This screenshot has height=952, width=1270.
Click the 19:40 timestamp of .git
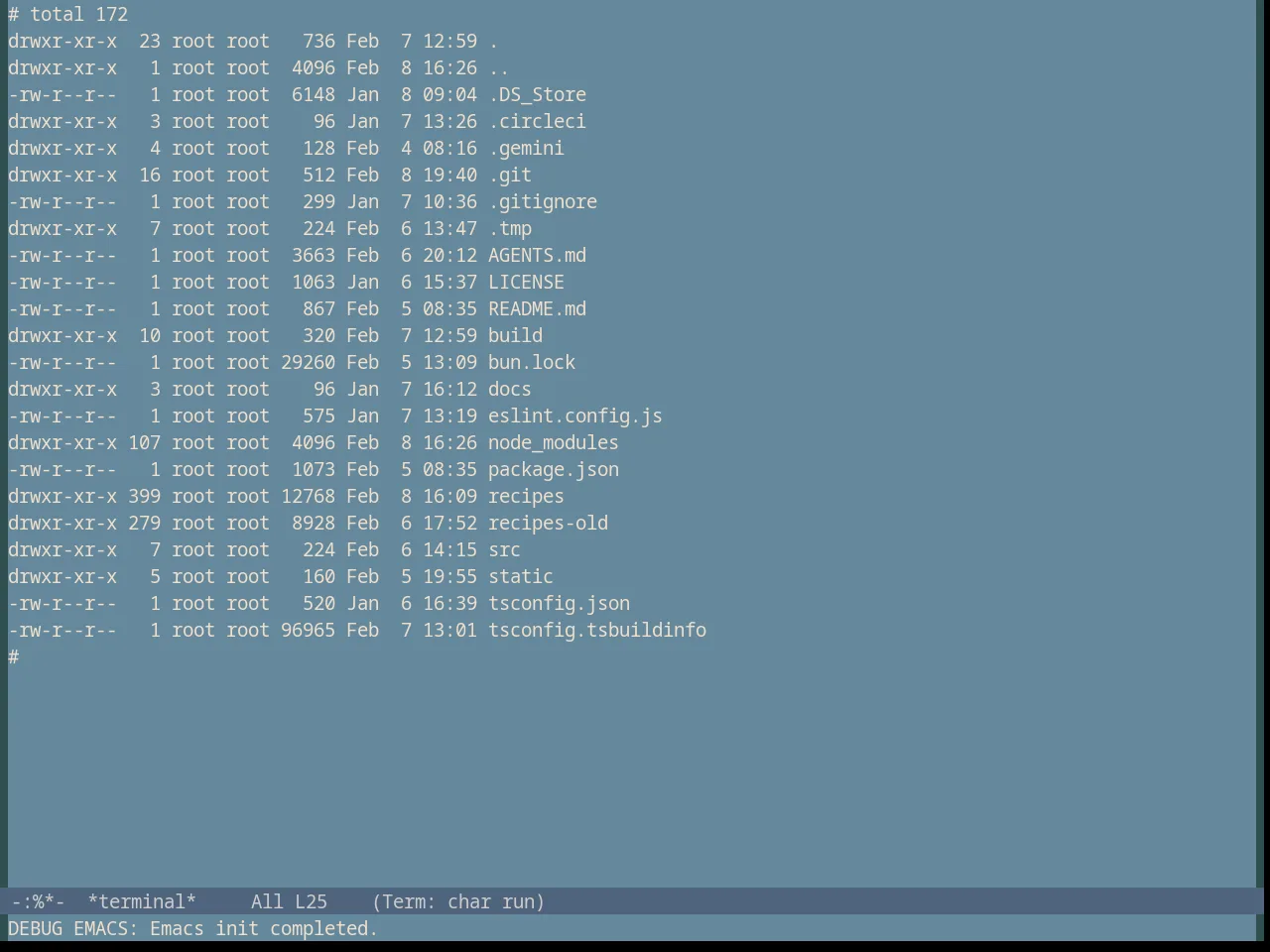click(449, 175)
